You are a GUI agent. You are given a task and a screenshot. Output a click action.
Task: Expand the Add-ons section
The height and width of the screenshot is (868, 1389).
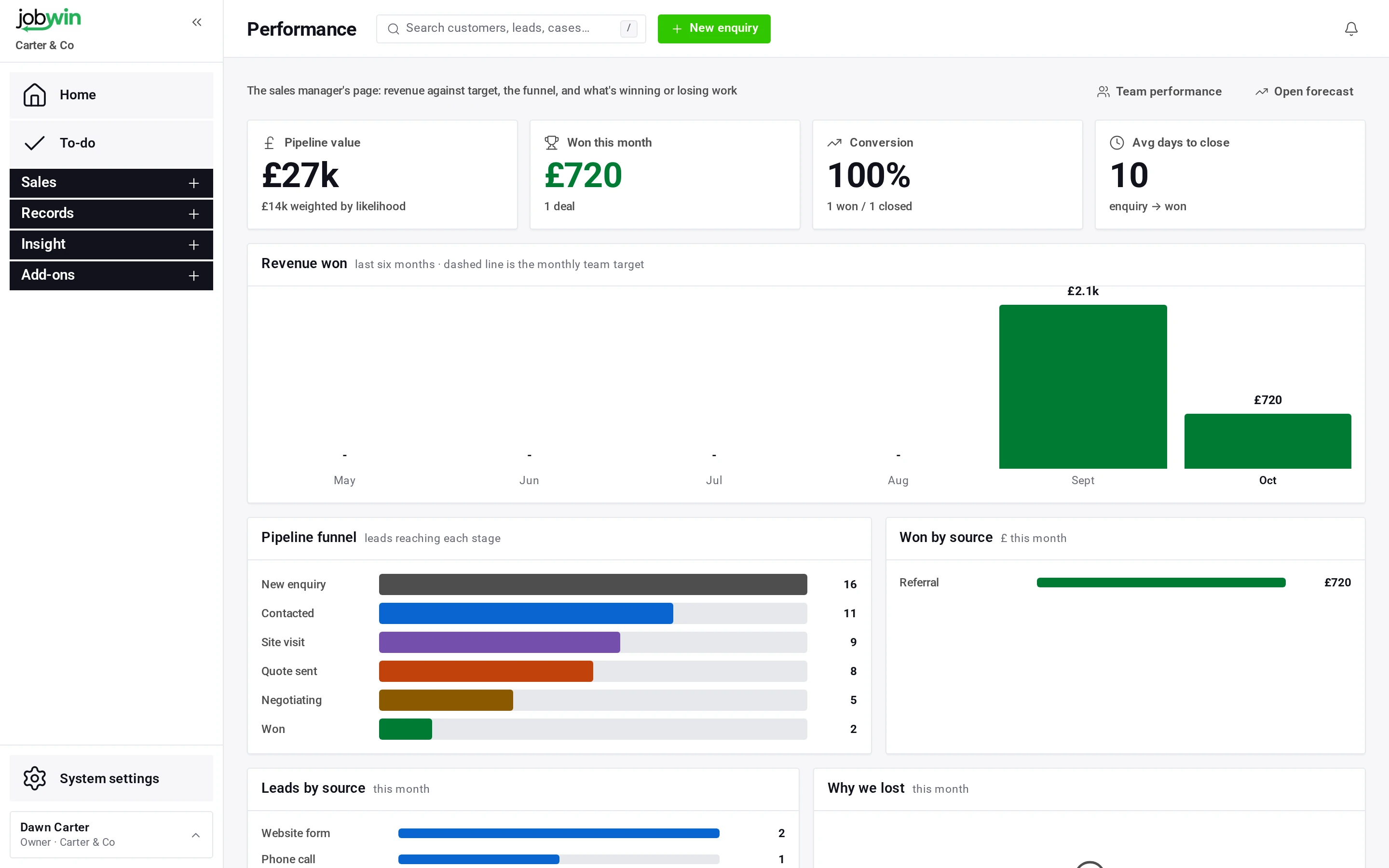(x=111, y=275)
